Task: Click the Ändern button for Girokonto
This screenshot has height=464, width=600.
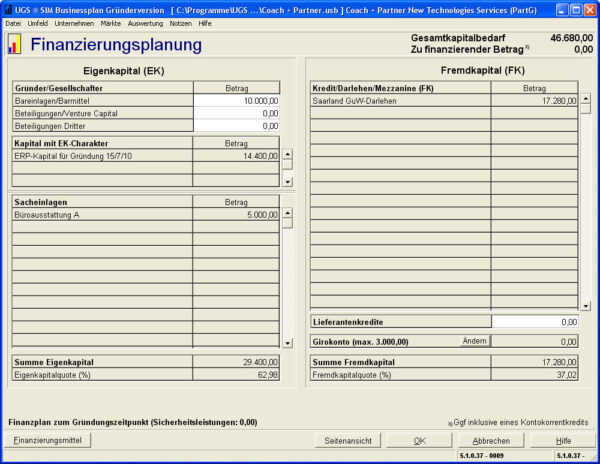Action: 474,341
